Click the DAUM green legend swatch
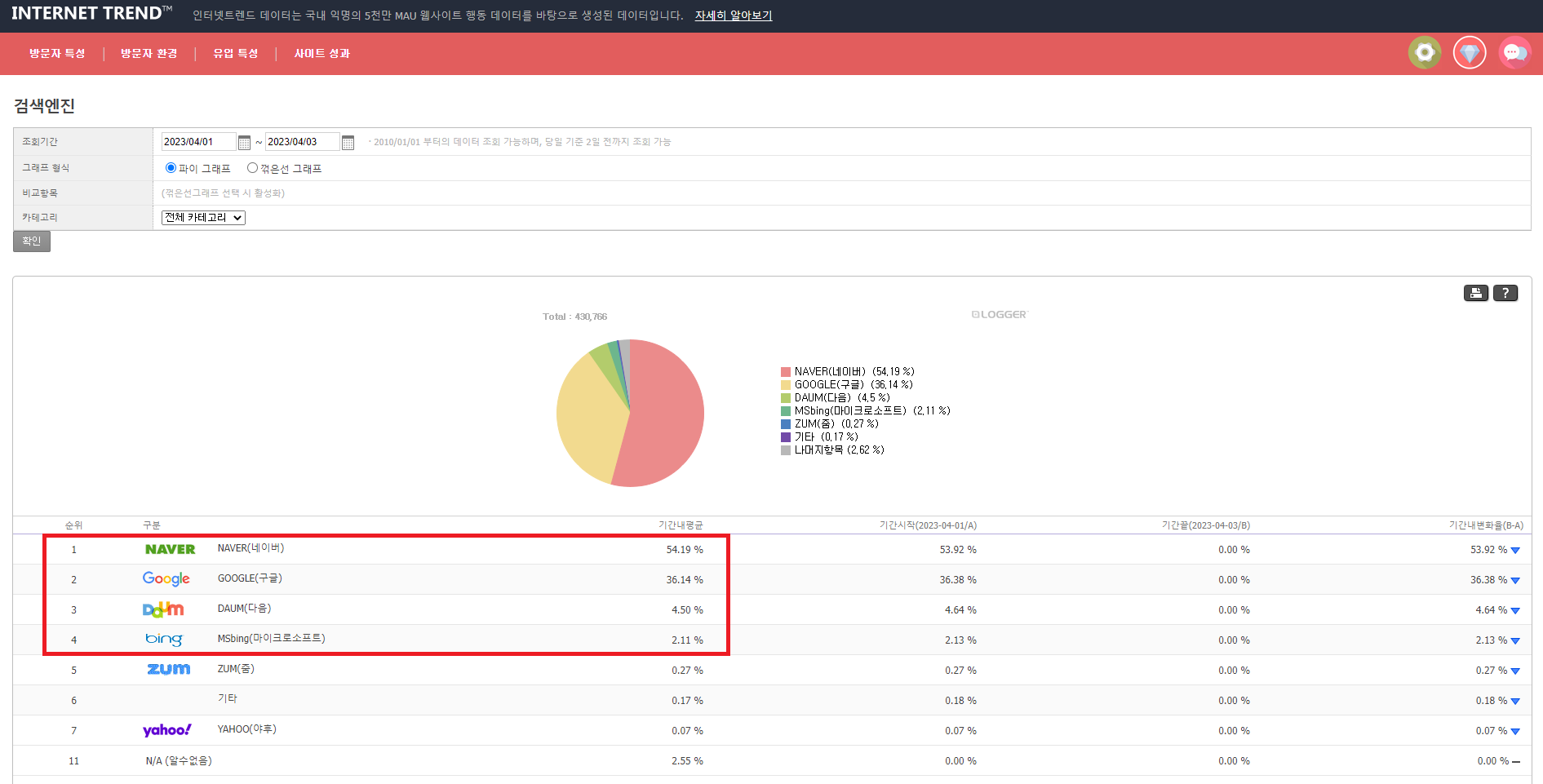The width and height of the screenshot is (1543, 784). pyautogui.click(x=786, y=398)
